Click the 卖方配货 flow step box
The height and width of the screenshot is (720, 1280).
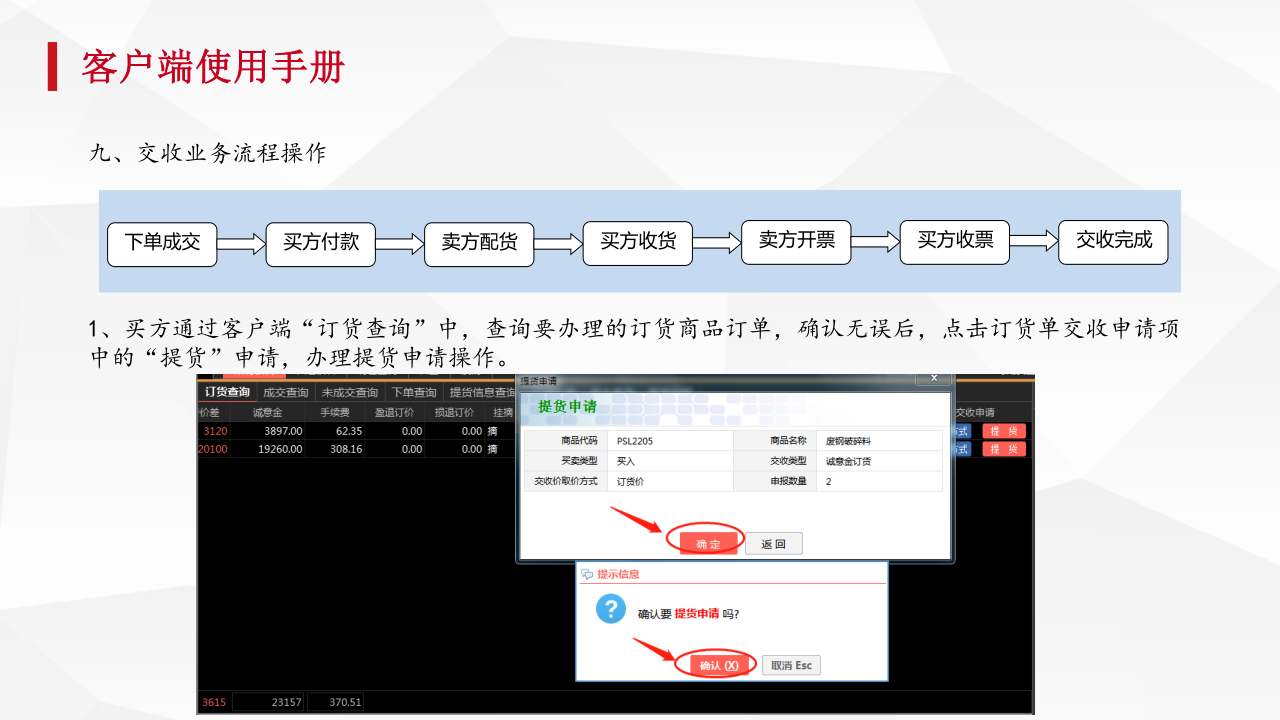(x=479, y=244)
